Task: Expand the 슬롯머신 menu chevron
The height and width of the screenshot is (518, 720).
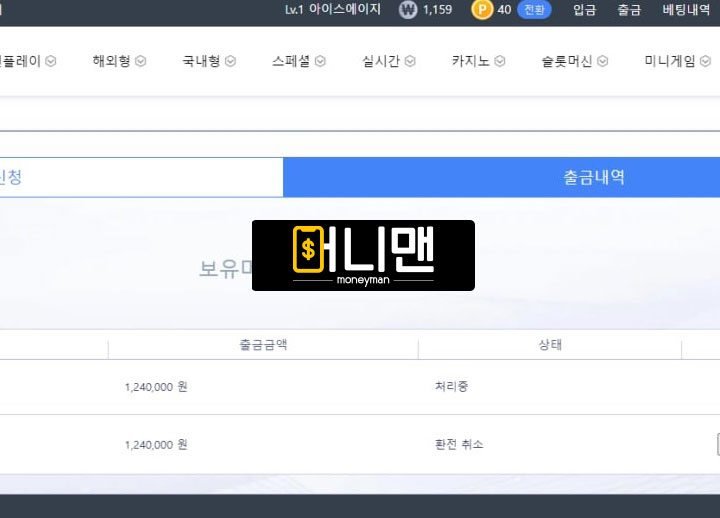Action: point(603,61)
